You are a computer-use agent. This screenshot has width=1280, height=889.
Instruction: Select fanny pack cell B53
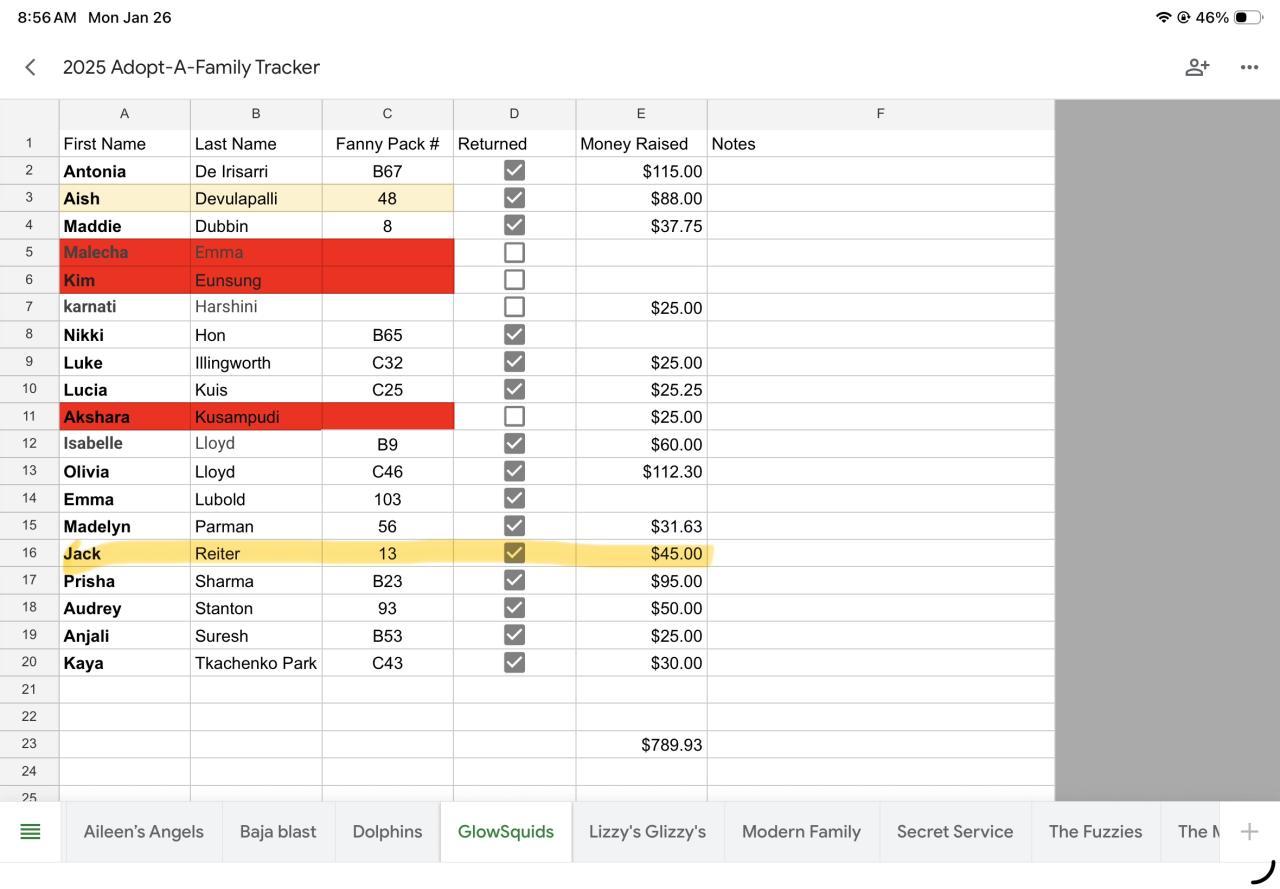(x=388, y=635)
